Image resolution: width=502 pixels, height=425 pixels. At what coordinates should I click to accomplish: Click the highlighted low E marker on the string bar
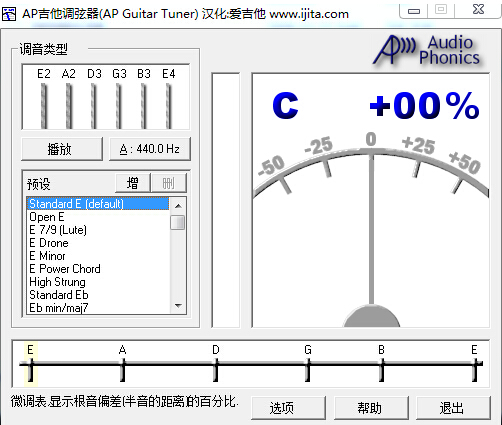[x=30, y=364]
